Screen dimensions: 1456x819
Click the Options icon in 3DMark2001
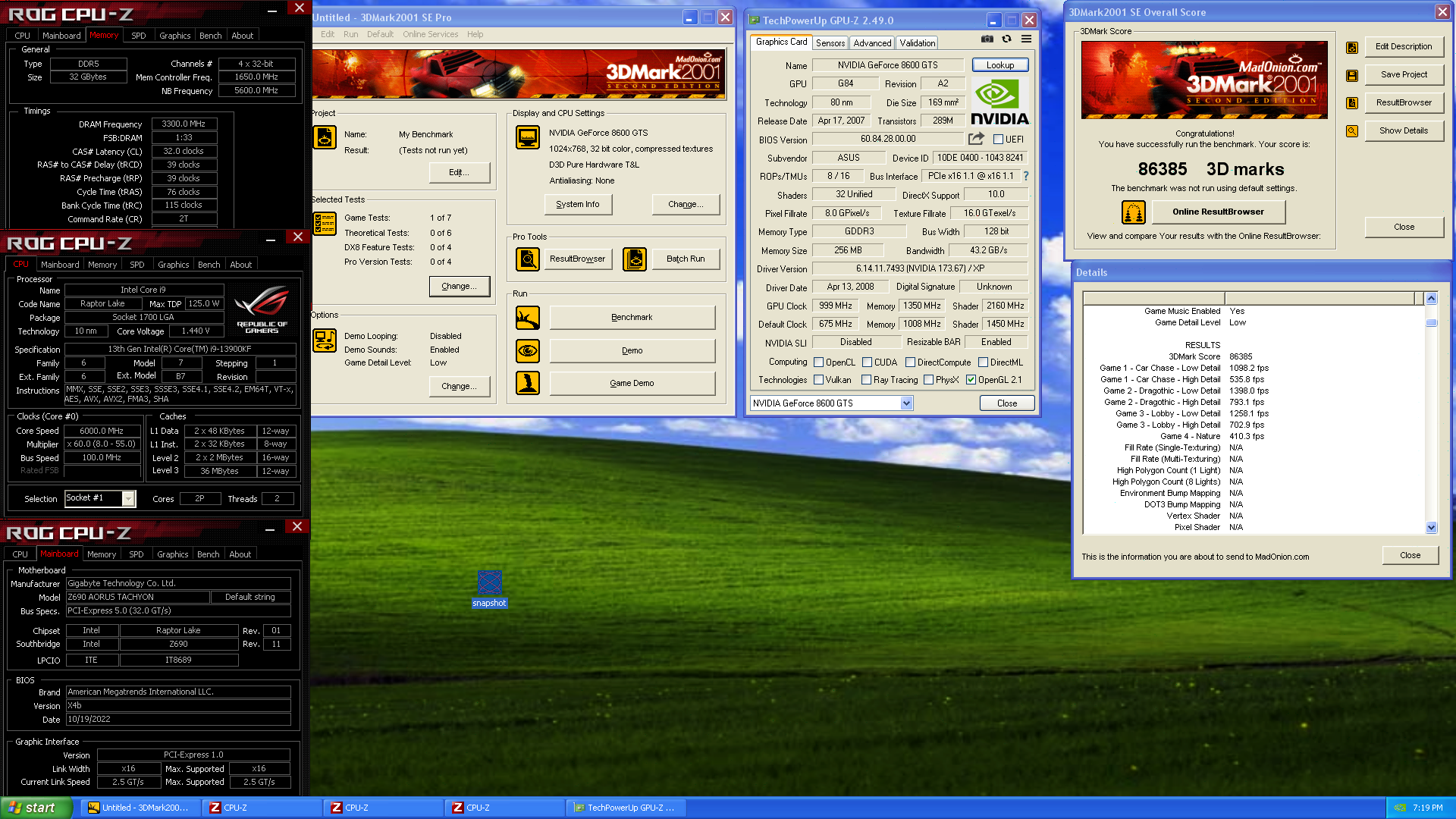(x=325, y=340)
